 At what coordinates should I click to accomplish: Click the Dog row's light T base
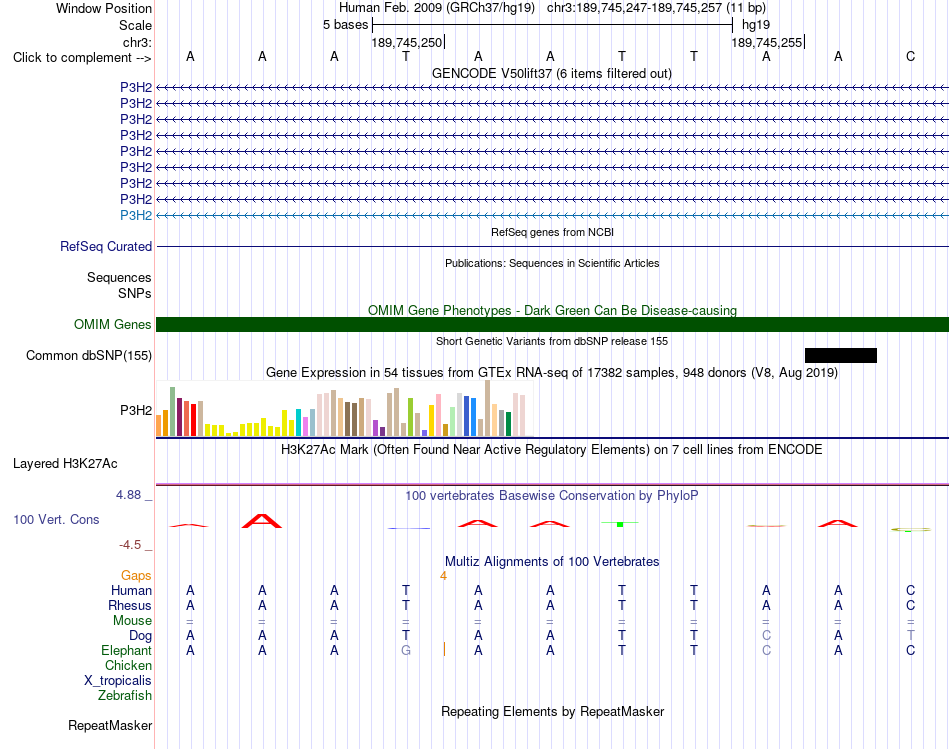[910, 635]
